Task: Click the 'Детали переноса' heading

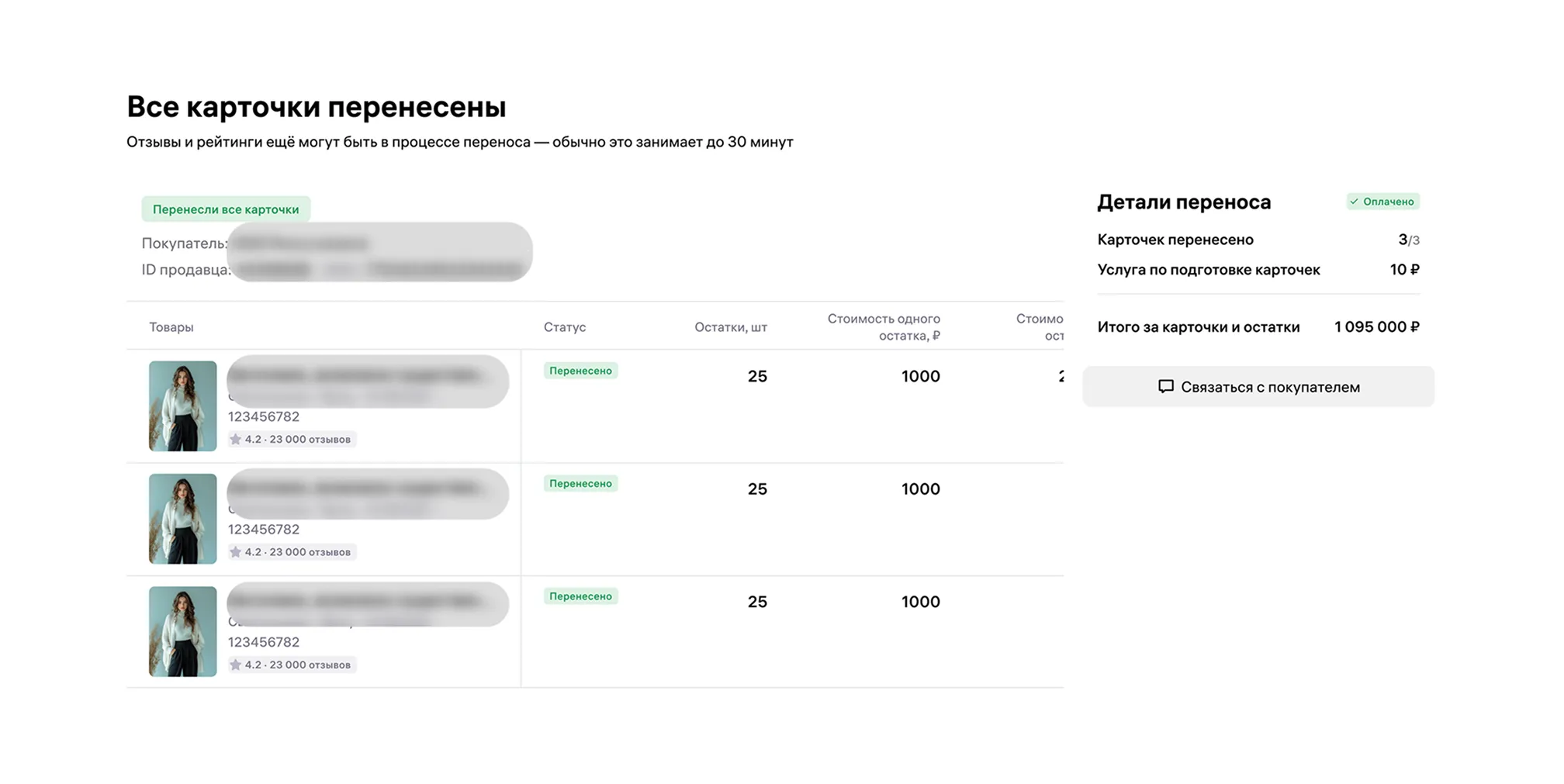Action: 1184,202
